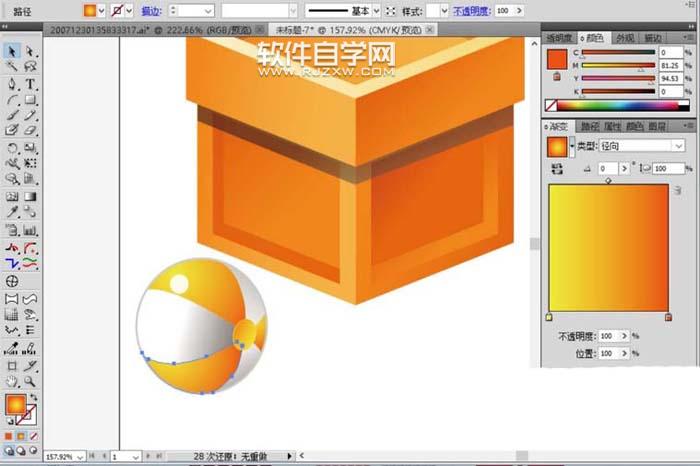
Task: Swap fill and stroke arrow
Action: (34, 397)
